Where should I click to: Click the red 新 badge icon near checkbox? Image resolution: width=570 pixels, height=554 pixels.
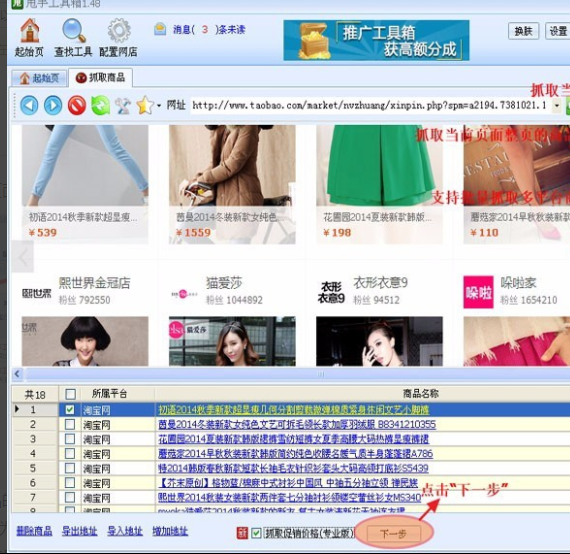(x=242, y=533)
